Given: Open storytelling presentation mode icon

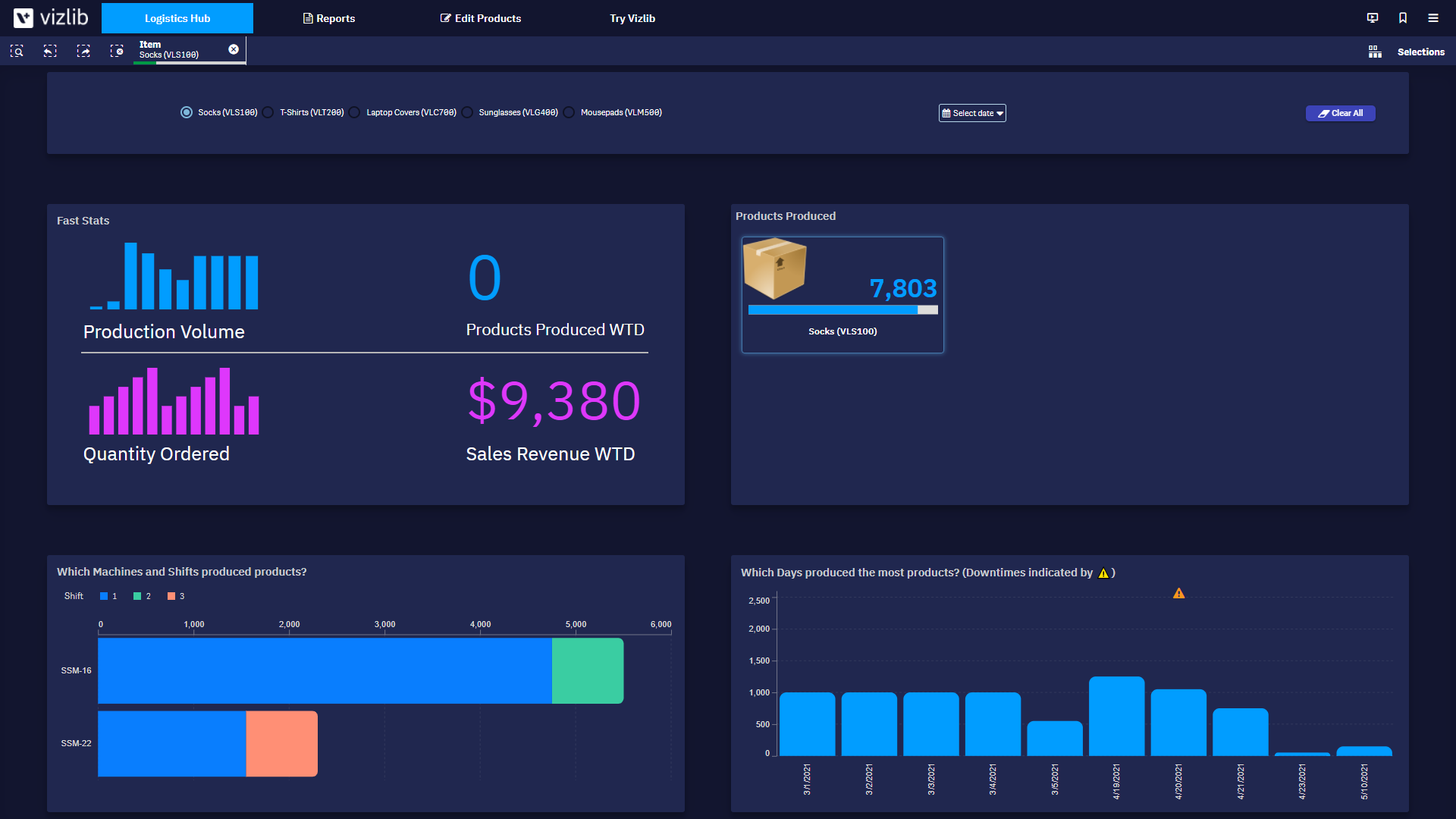Looking at the screenshot, I should (x=1373, y=17).
